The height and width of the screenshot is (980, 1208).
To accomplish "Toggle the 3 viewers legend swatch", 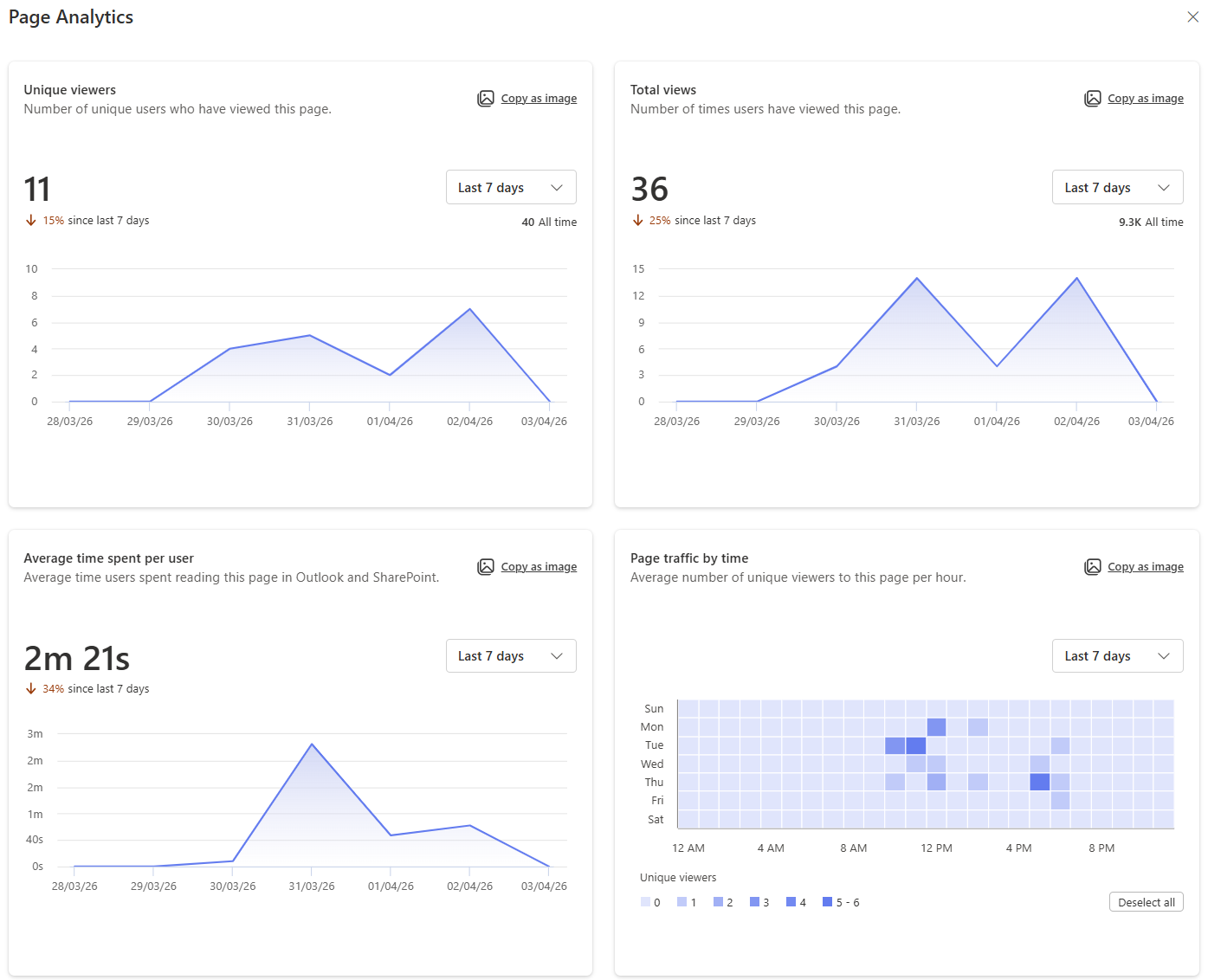I will pos(759,902).
